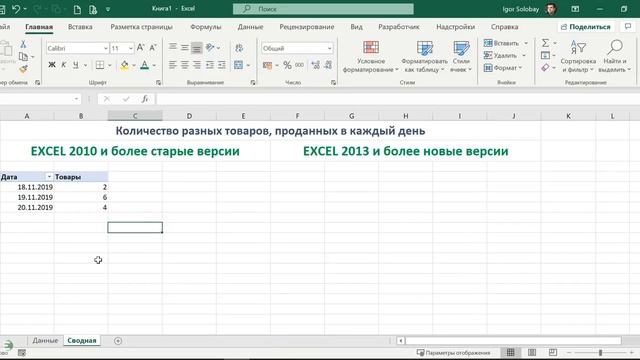Click the Fill Color bucket icon

click(124, 65)
